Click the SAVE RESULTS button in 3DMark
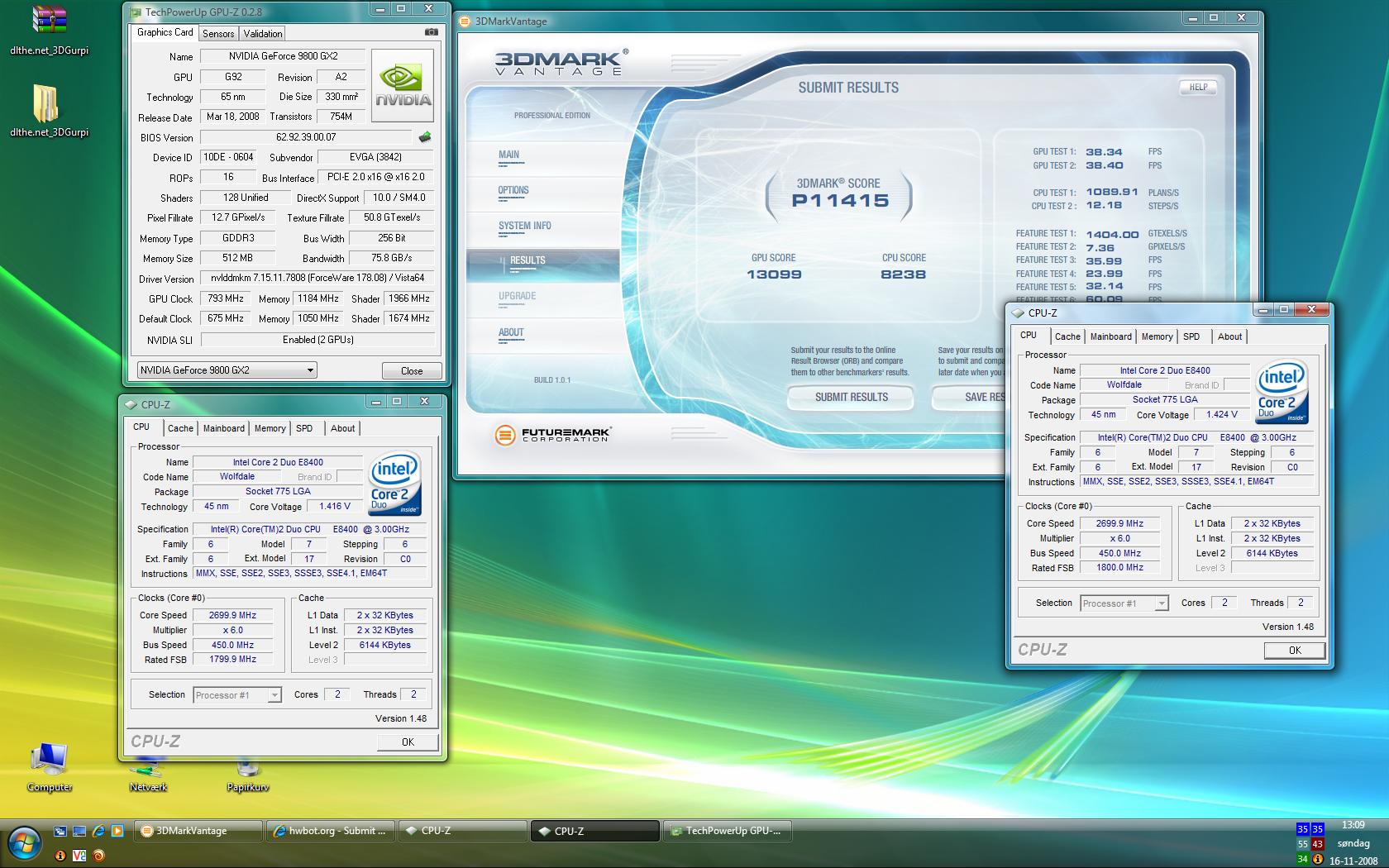Image resolution: width=1389 pixels, height=868 pixels. click(x=969, y=398)
